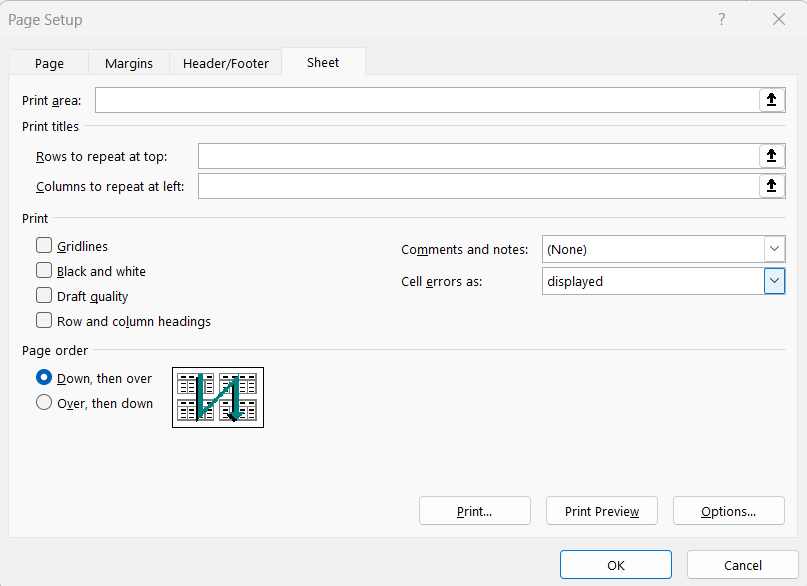Click the Columns to repeat range selector icon

(771, 186)
